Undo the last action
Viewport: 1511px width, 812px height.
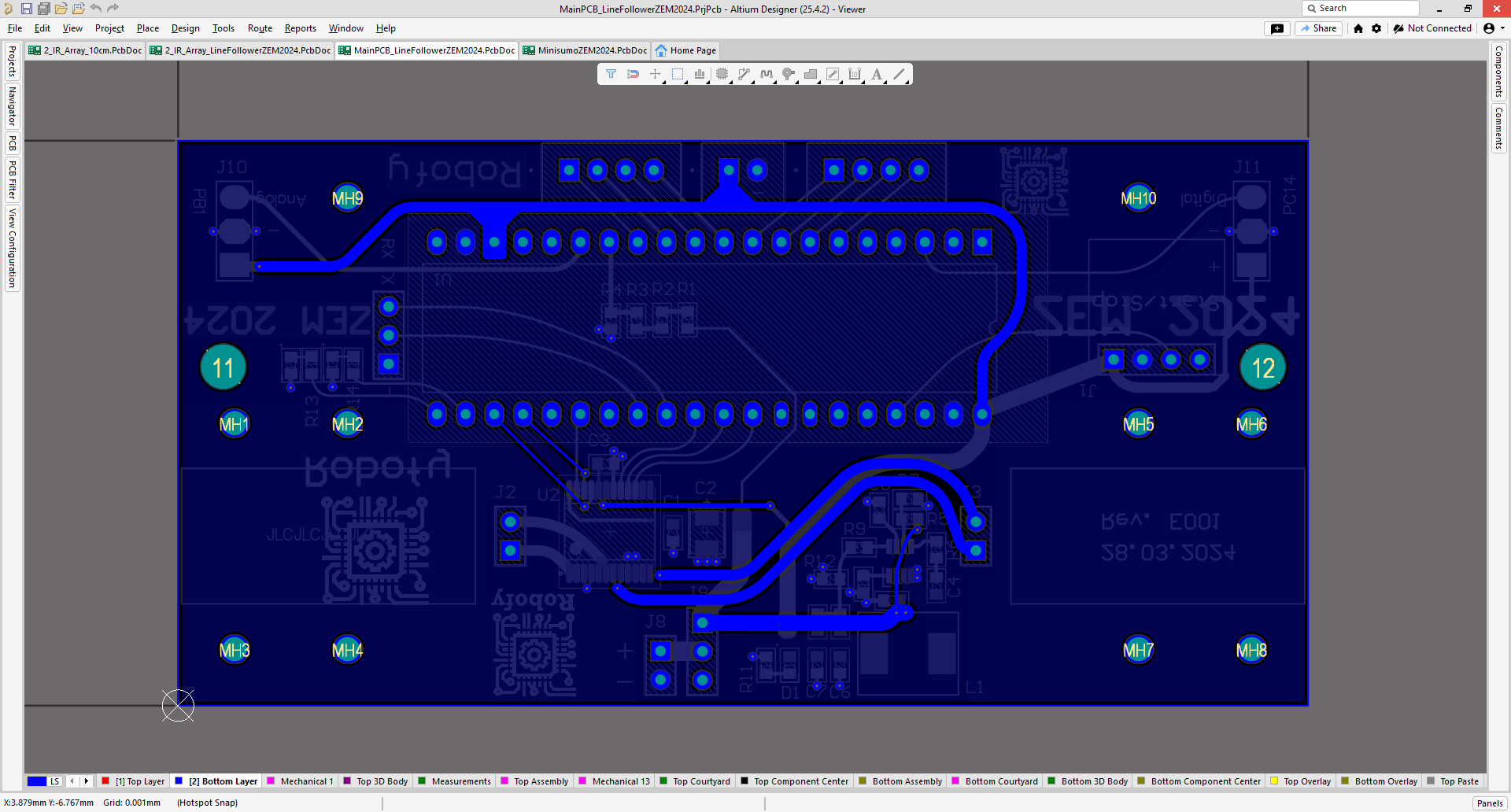click(x=96, y=9)
